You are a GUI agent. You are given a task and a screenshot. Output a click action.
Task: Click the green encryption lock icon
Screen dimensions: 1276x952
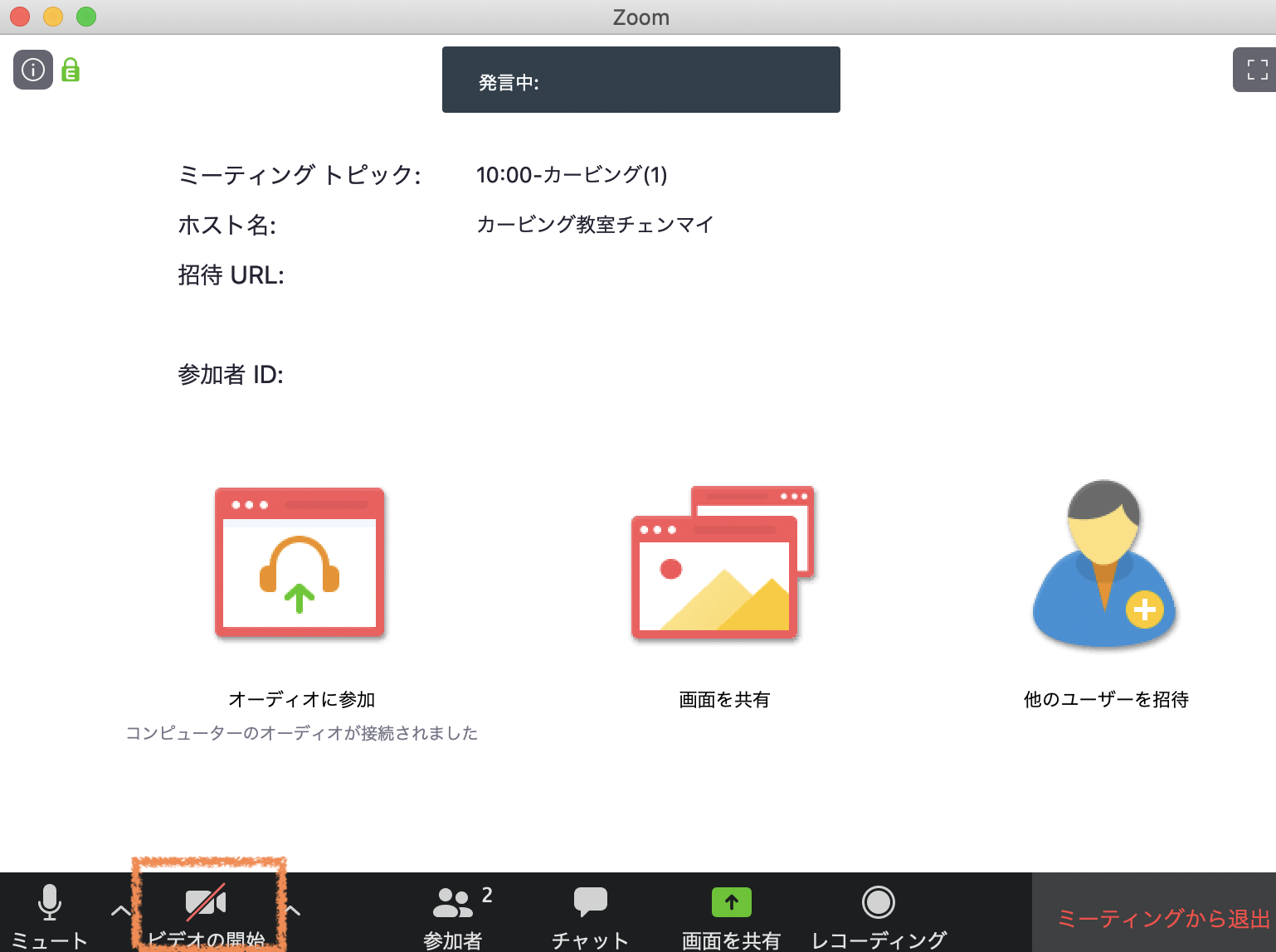coord(71,70)
